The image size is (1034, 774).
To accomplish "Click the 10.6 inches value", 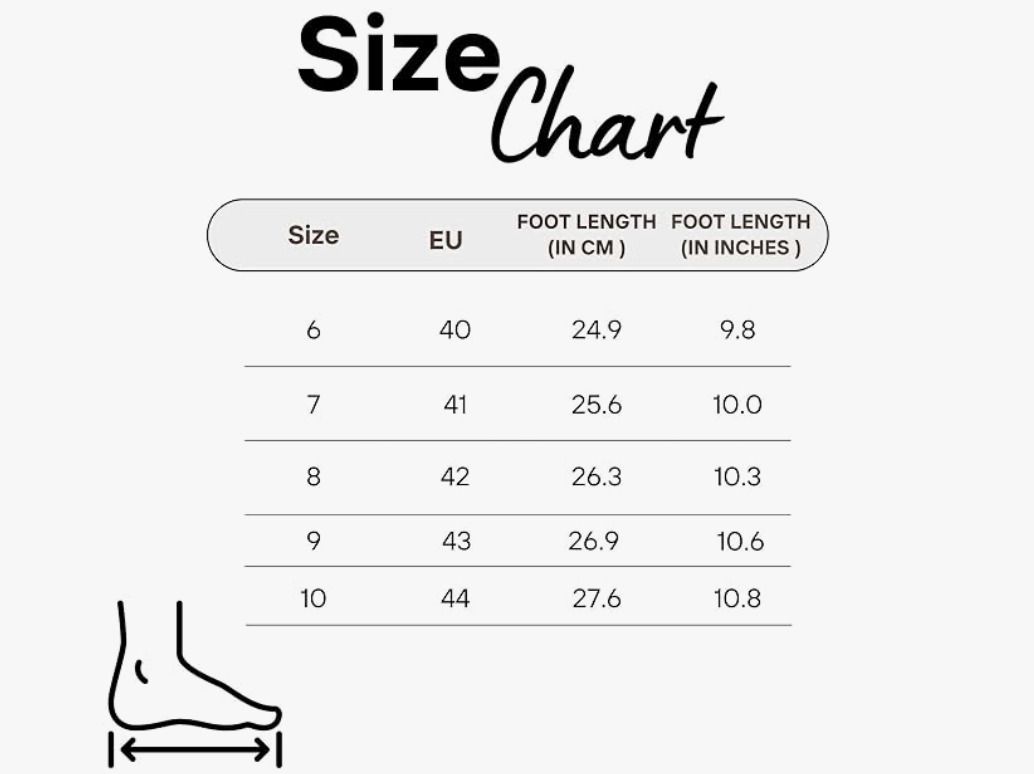I will [740, 541].
